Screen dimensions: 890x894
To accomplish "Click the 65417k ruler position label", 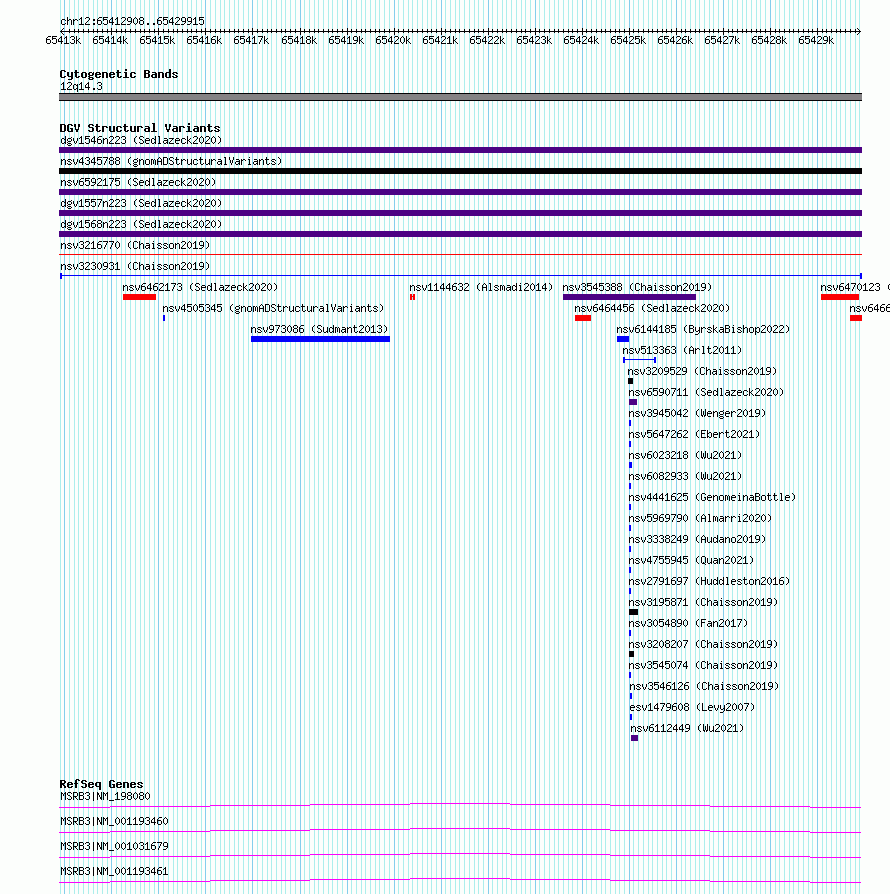I will tap(251, 40).
